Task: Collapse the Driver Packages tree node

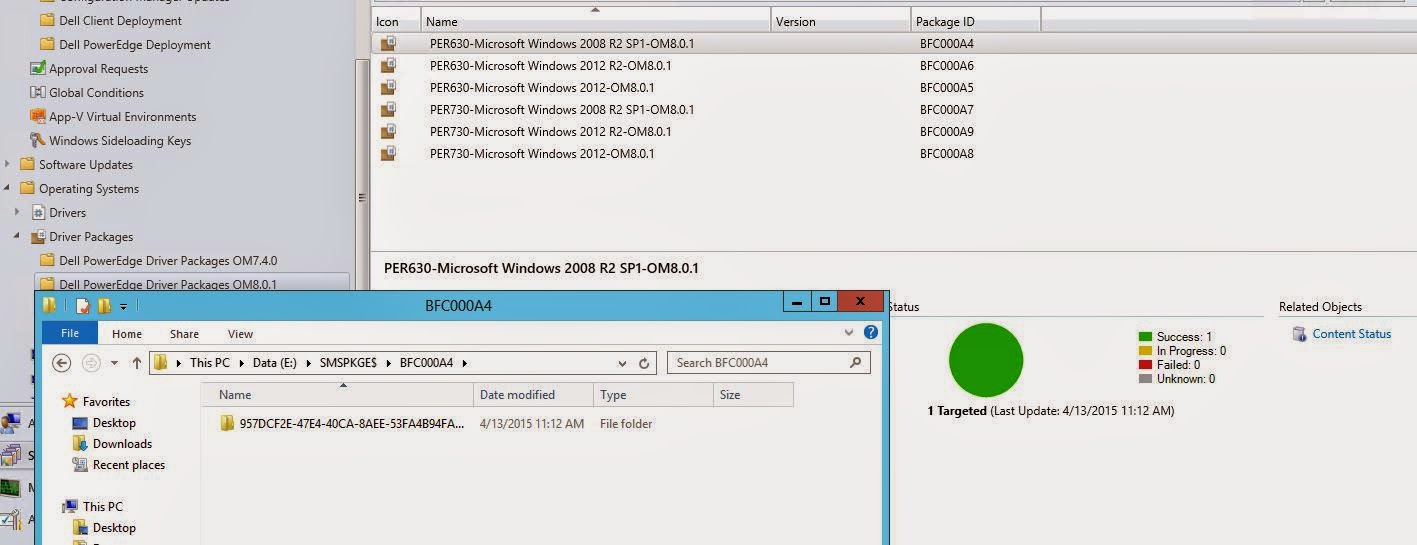Action: click(17, 237)
